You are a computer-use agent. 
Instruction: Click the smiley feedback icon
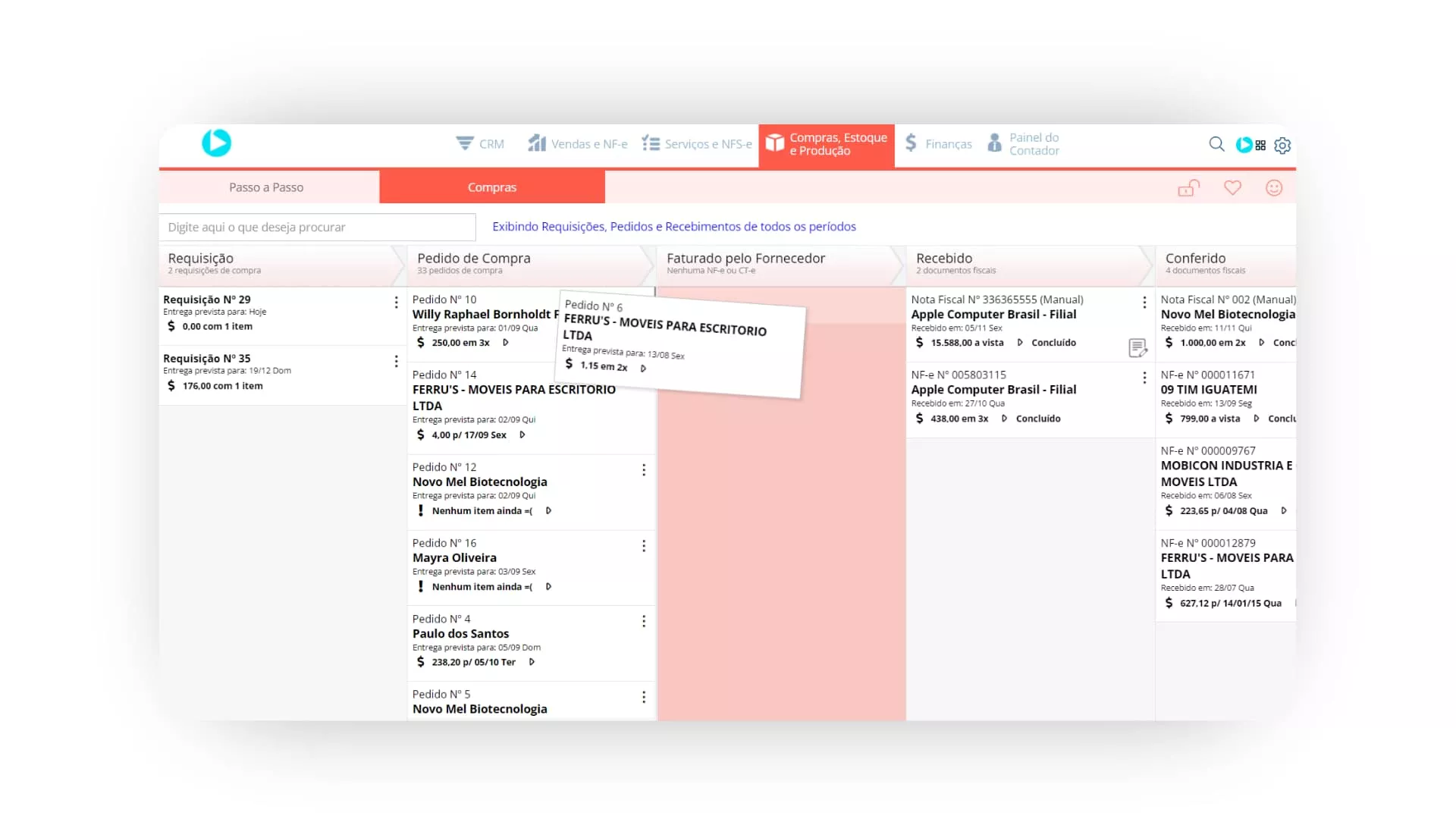pyautogui.click(x=1274, y=187)
